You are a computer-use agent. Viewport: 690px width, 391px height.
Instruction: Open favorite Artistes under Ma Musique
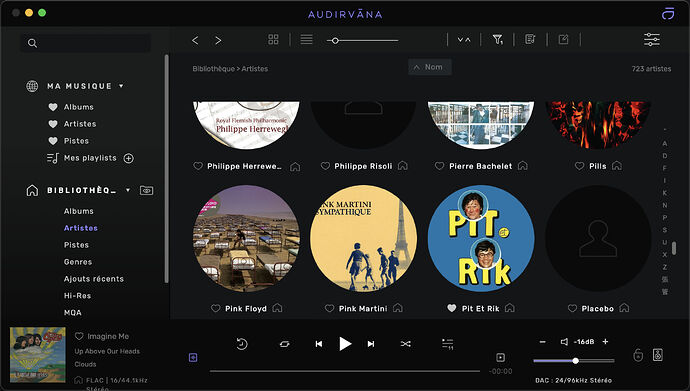[80, 124]
